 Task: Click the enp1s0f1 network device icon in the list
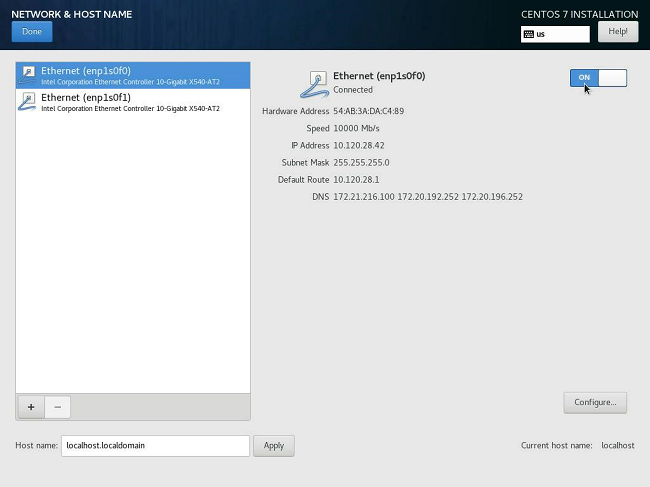pos(28,102)
